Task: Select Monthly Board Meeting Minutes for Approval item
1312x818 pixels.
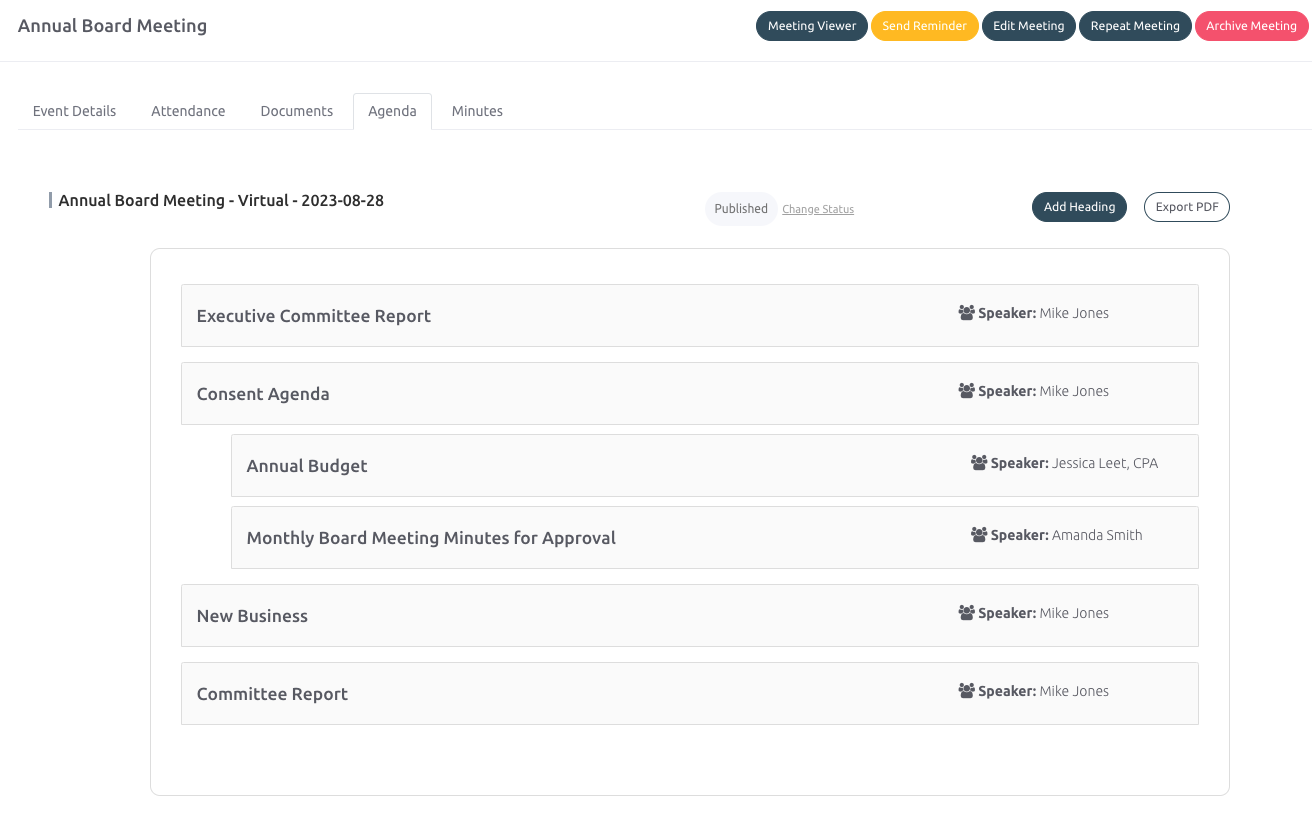Action: click(431, 538)
